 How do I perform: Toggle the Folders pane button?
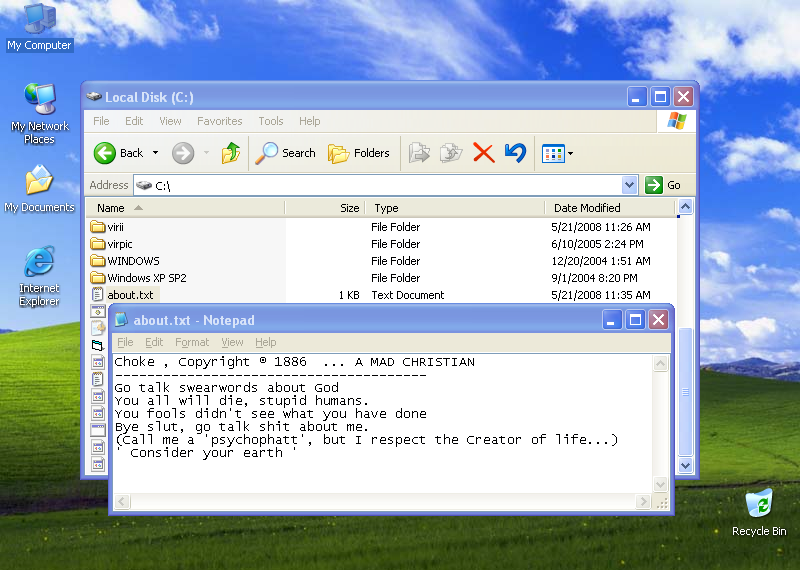click(x=358, y=153)
